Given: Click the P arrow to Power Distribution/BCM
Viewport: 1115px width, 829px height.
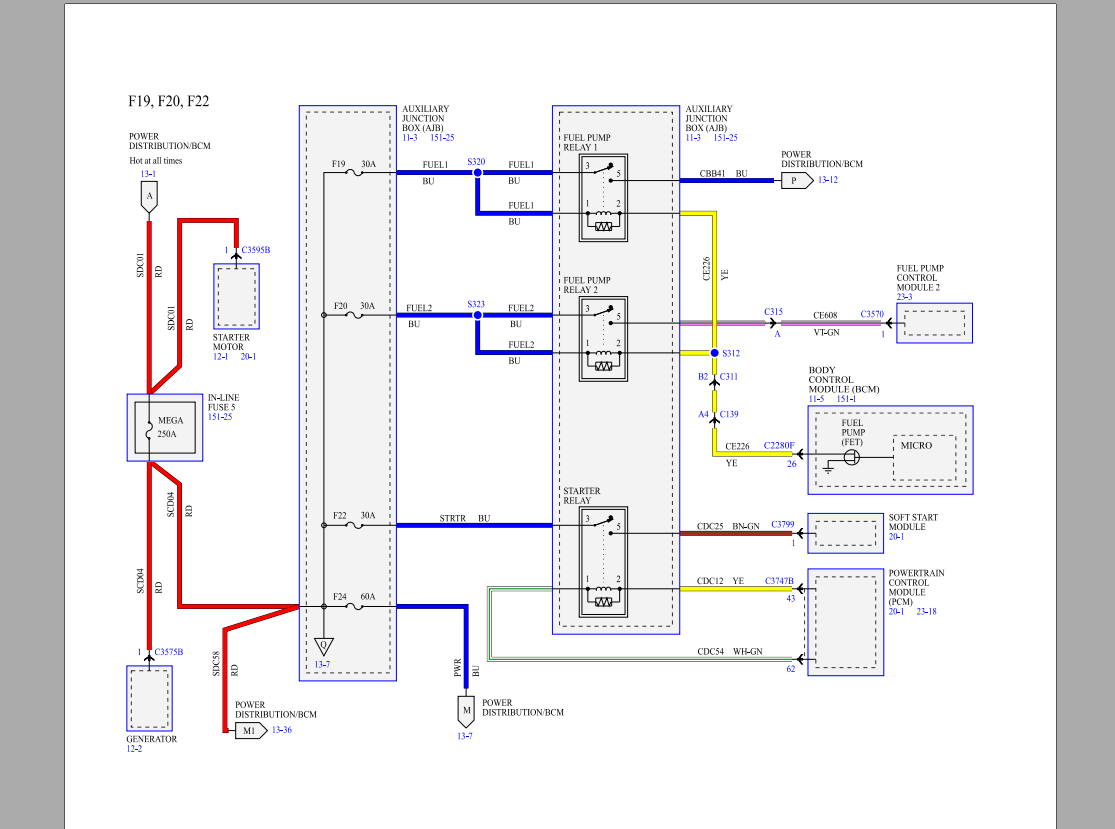Looking at the screenshot, I should point(793,180).
